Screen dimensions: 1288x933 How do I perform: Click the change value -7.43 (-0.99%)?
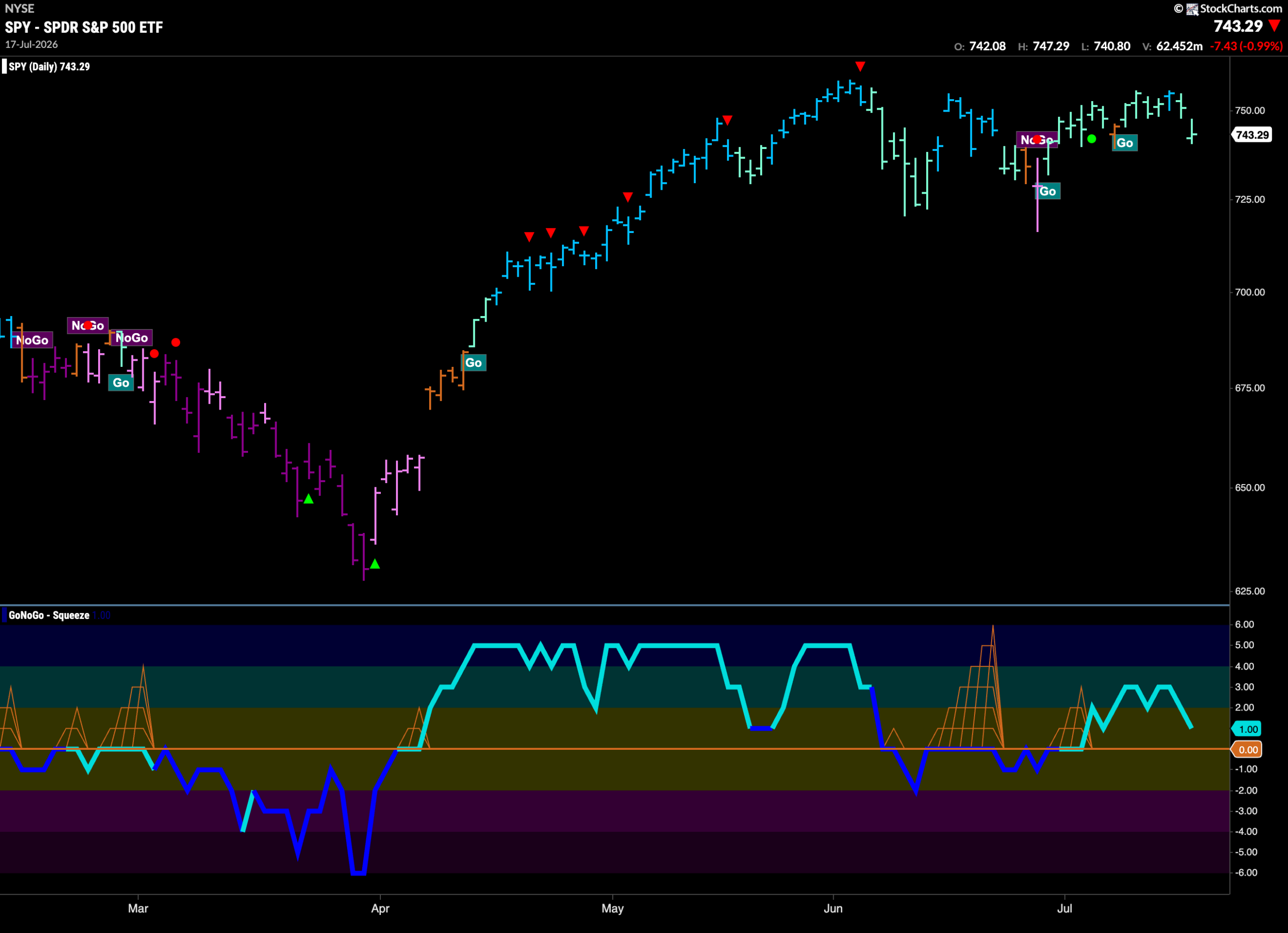(x=1246, y=47)
